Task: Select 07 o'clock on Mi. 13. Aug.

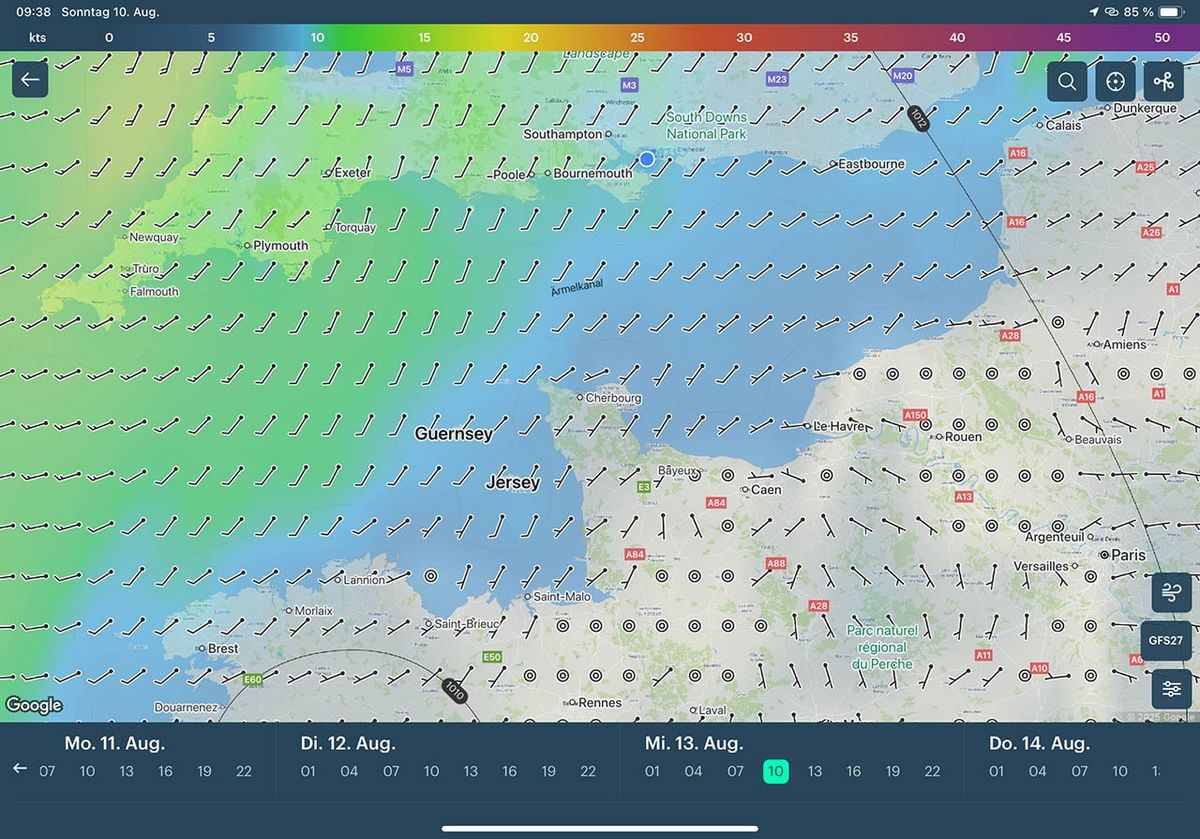Action: point(735,771)
